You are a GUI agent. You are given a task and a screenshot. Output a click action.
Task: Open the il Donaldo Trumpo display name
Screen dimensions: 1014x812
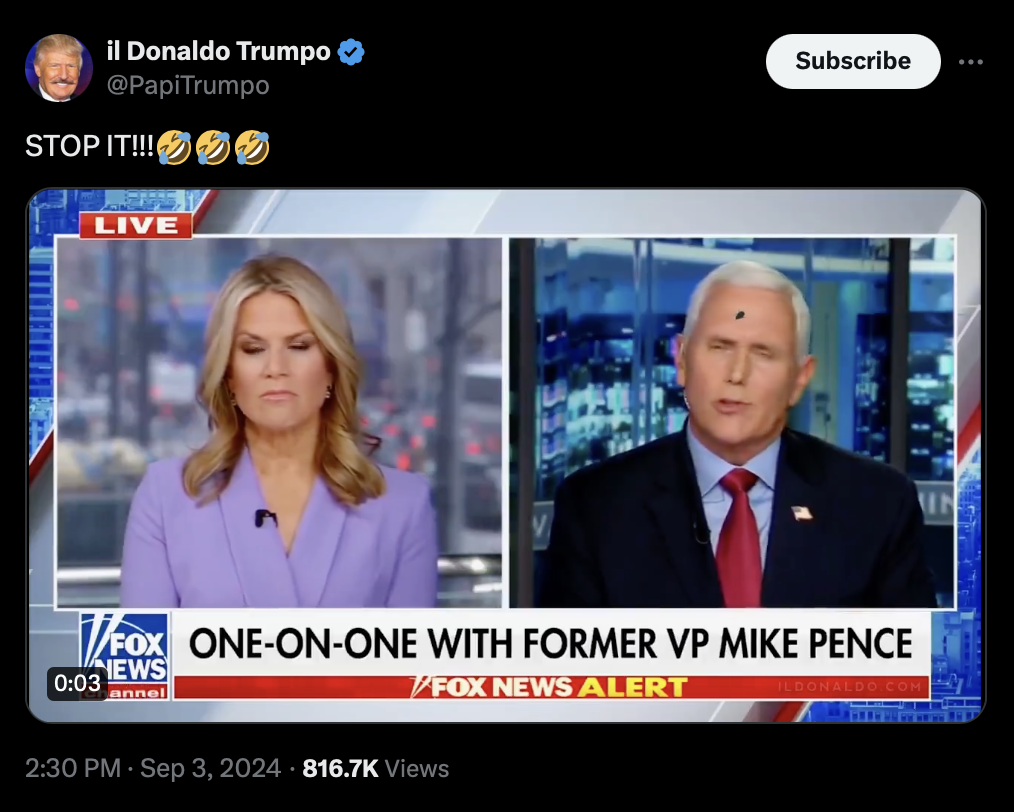click(x=219, y=51)
